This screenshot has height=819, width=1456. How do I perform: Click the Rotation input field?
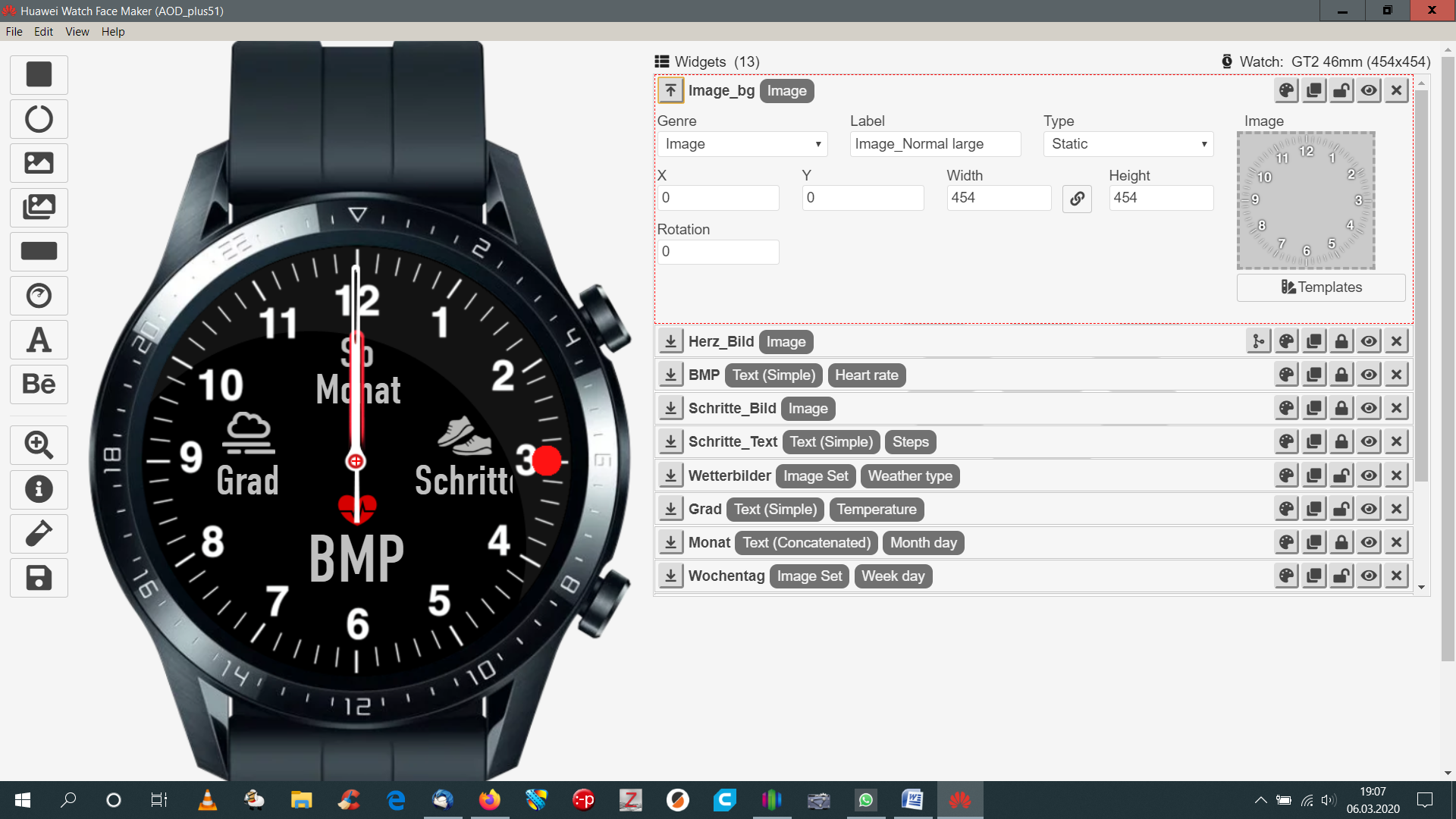click(x=718, y=252)
